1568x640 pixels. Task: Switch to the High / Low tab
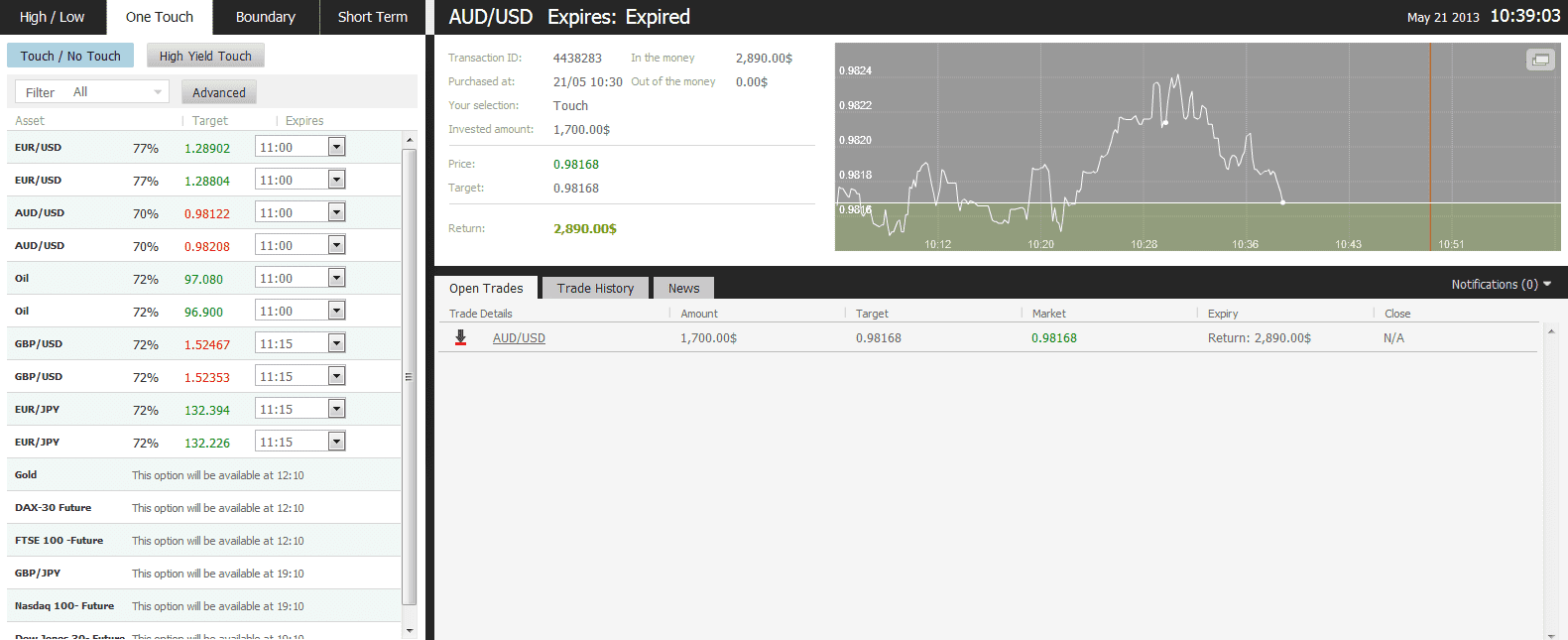coord(52,17)
